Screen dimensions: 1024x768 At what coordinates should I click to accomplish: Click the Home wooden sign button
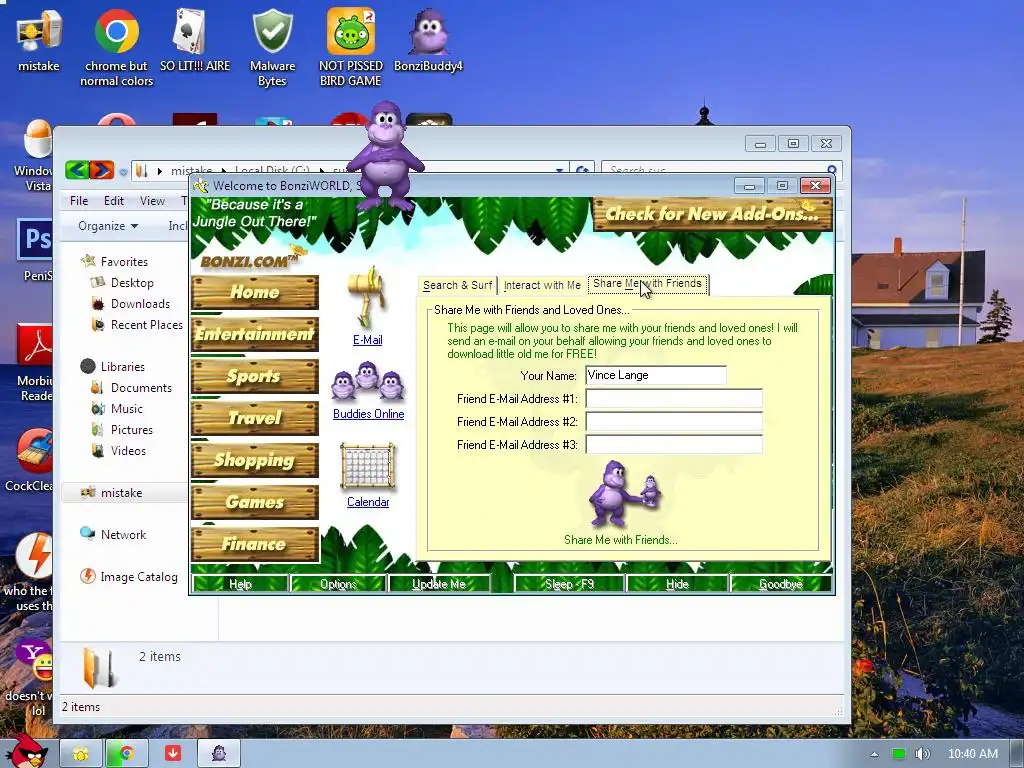click(x=255, y=291)
